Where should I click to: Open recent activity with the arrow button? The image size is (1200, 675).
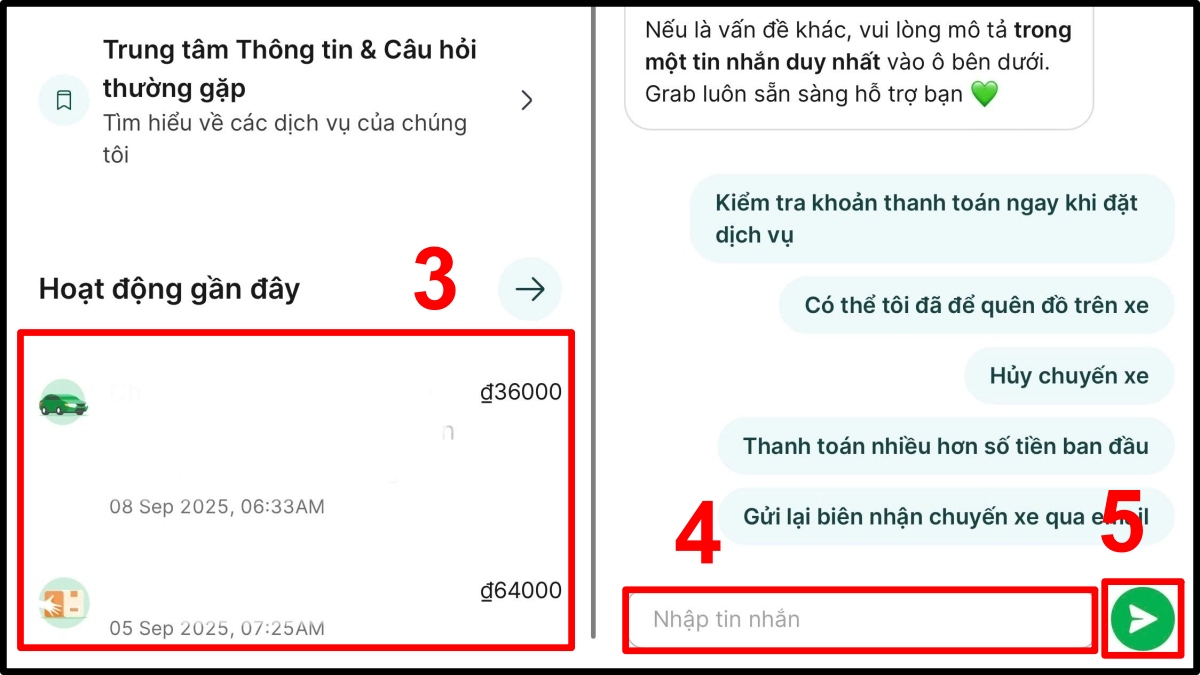(x=530, y=289)
